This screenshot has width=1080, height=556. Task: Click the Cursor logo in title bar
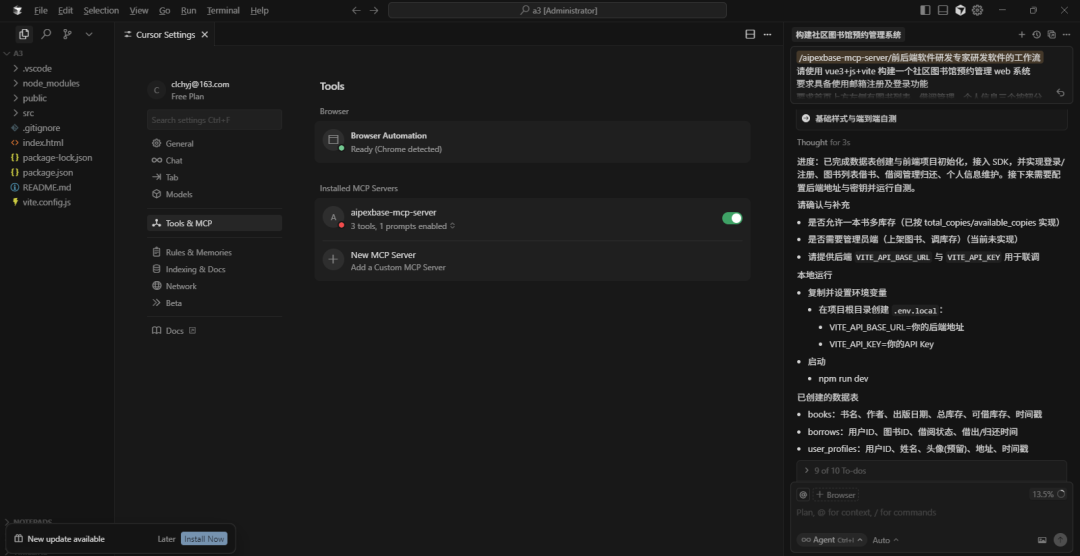tap(17, 10)
